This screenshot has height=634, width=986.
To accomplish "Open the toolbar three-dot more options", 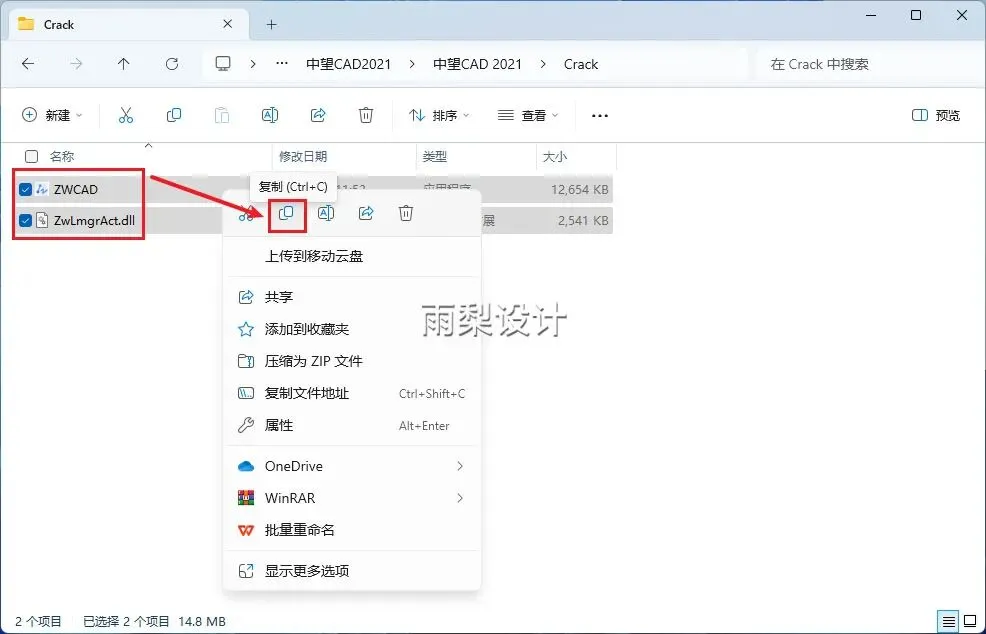I will pyautogui.click(x=600, y=116).
